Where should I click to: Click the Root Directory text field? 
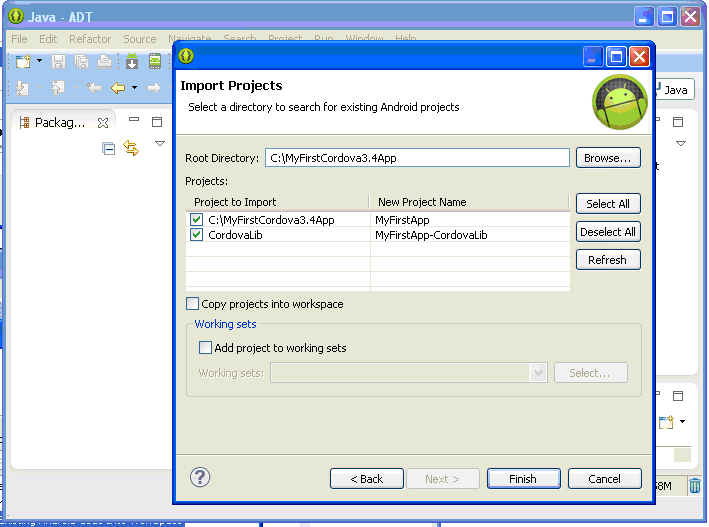[417, 158]
